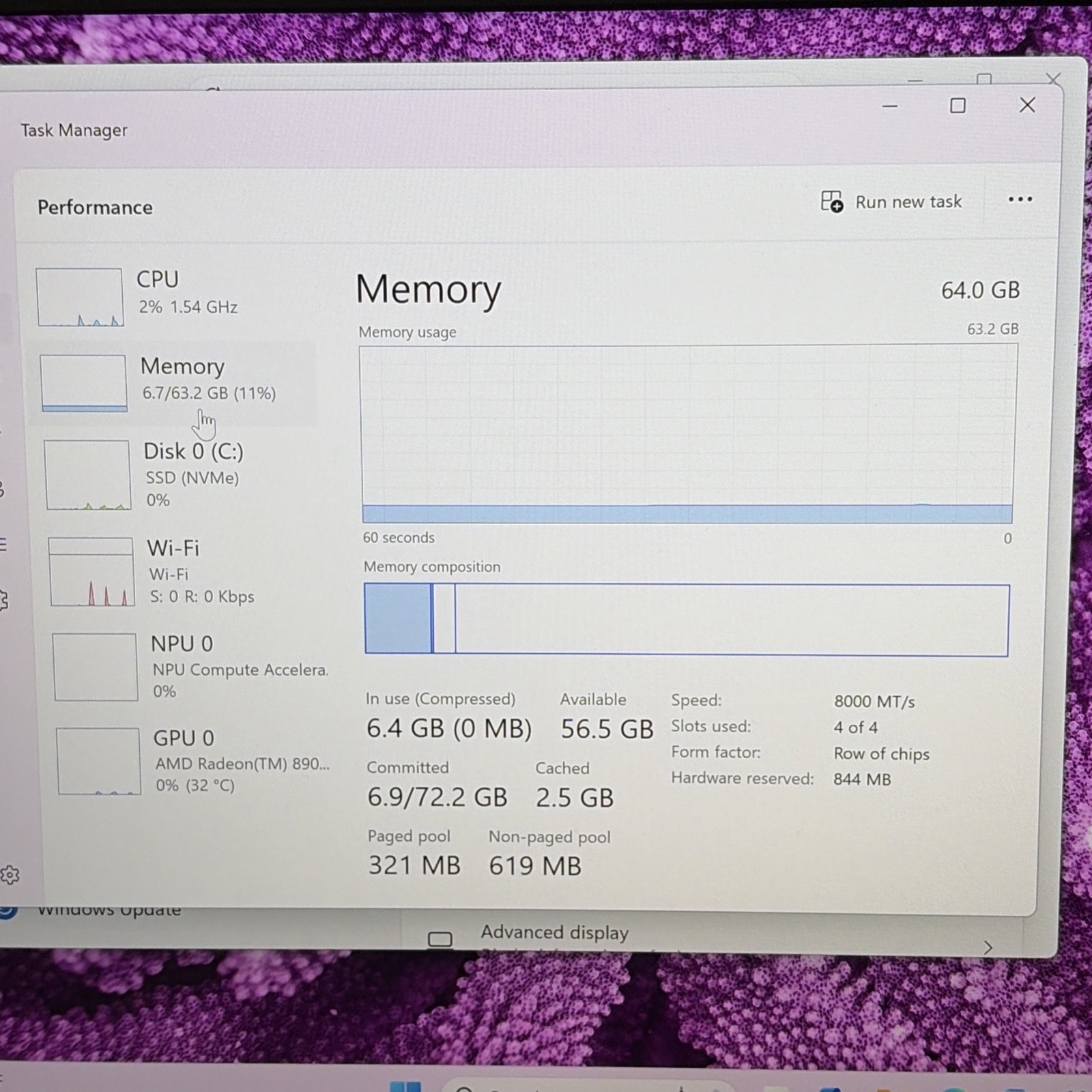Open the three-dot more options menu
The height and width of the screenshot is (1092, 1092).
coord(1020,199)
